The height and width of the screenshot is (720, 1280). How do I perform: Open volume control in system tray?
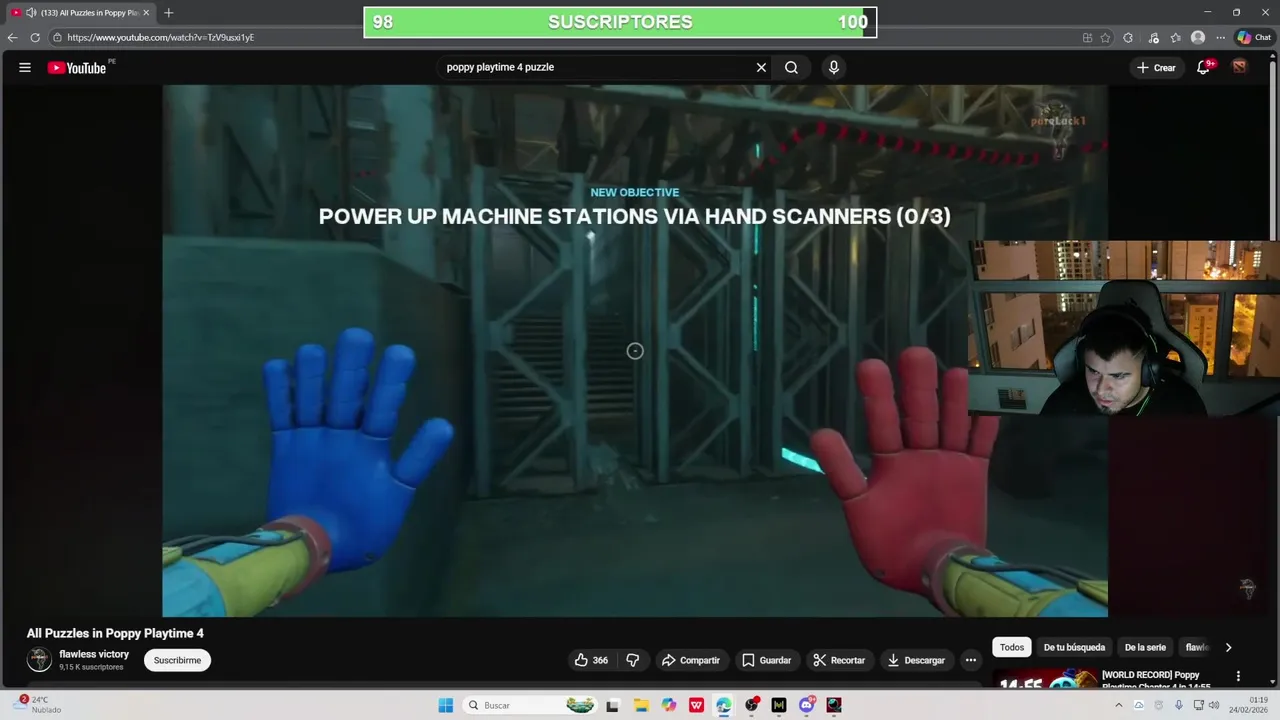[1214, 705]
